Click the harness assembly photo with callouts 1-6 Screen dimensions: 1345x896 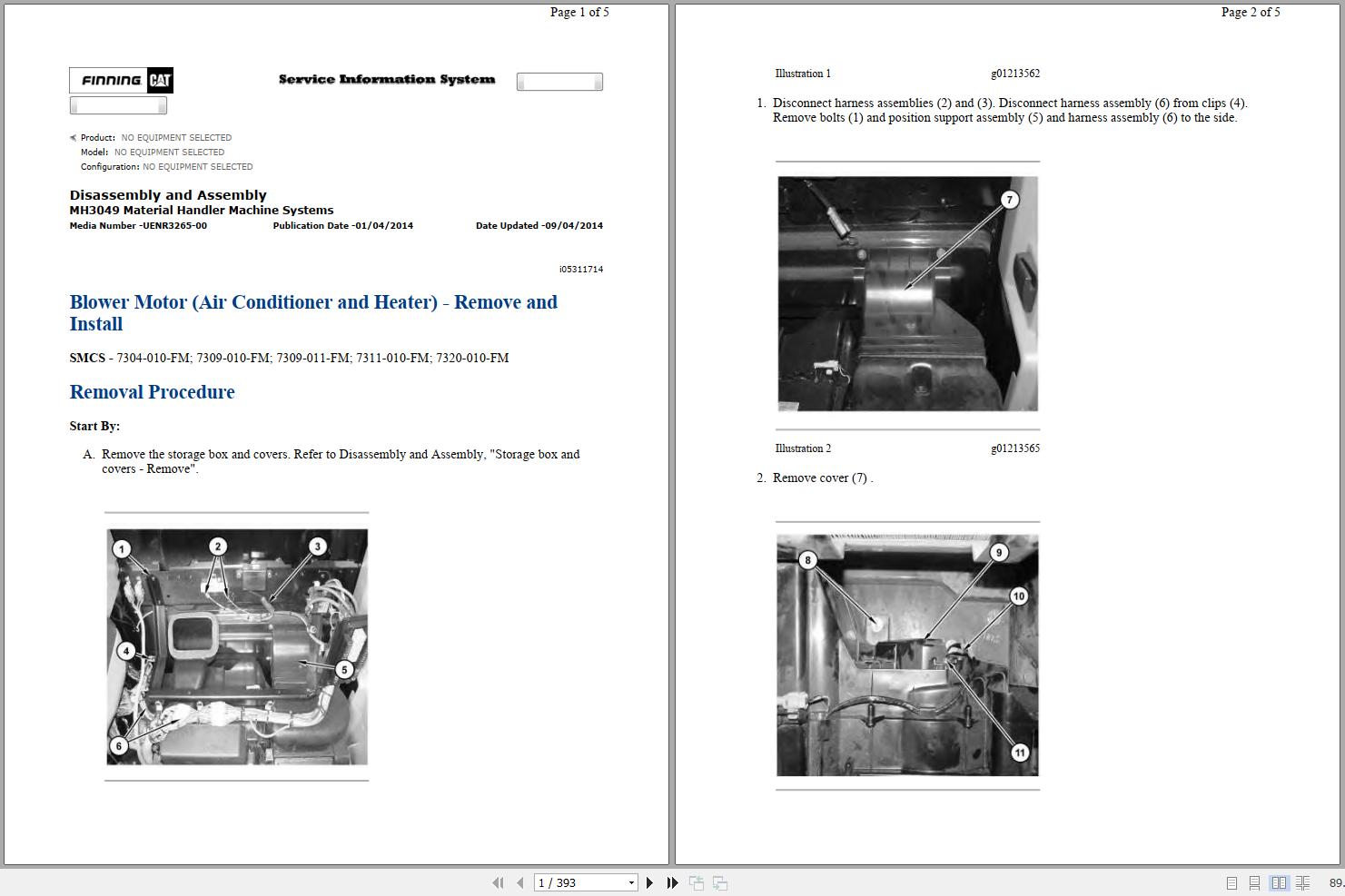coord(237,646)
